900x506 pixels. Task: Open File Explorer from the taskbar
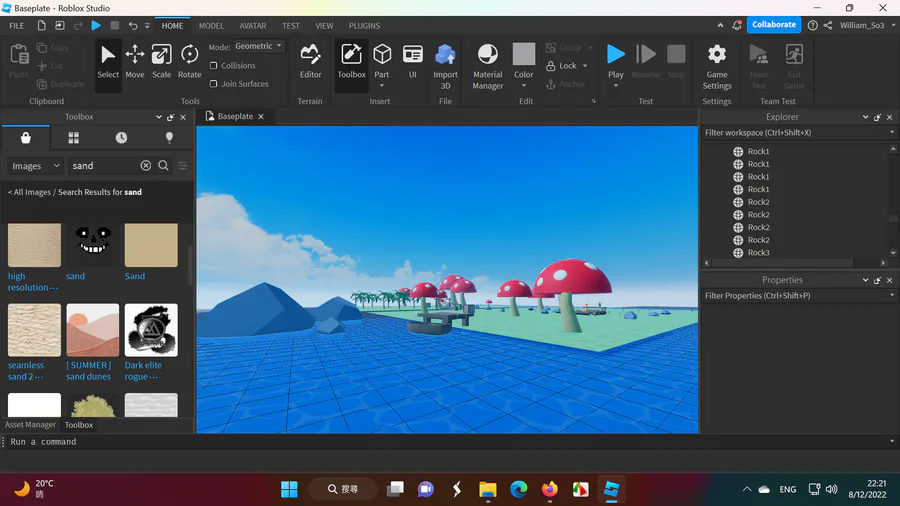[x=487, y=489]
